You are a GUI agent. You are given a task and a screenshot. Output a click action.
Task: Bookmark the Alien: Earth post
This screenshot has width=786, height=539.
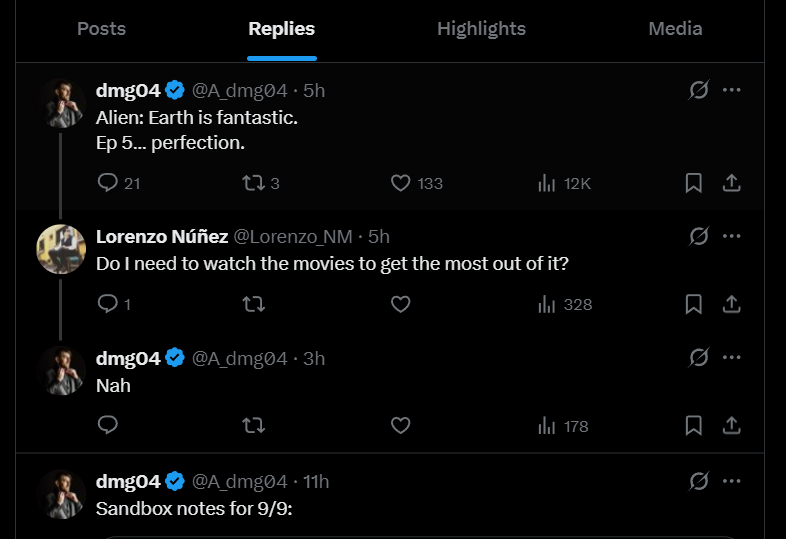pyautogui.click(x=693, y=183)
